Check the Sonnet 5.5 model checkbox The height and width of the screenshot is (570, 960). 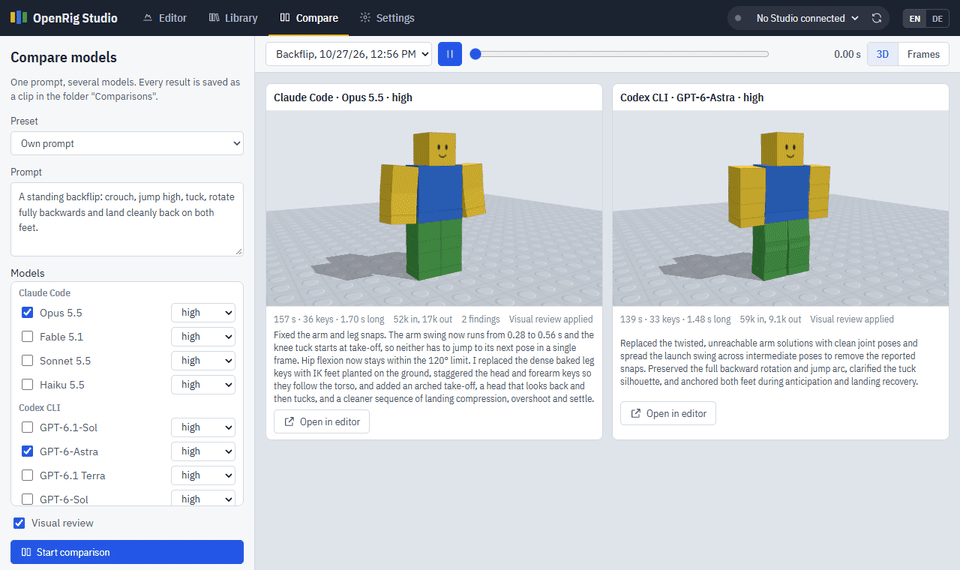(27, 360)
